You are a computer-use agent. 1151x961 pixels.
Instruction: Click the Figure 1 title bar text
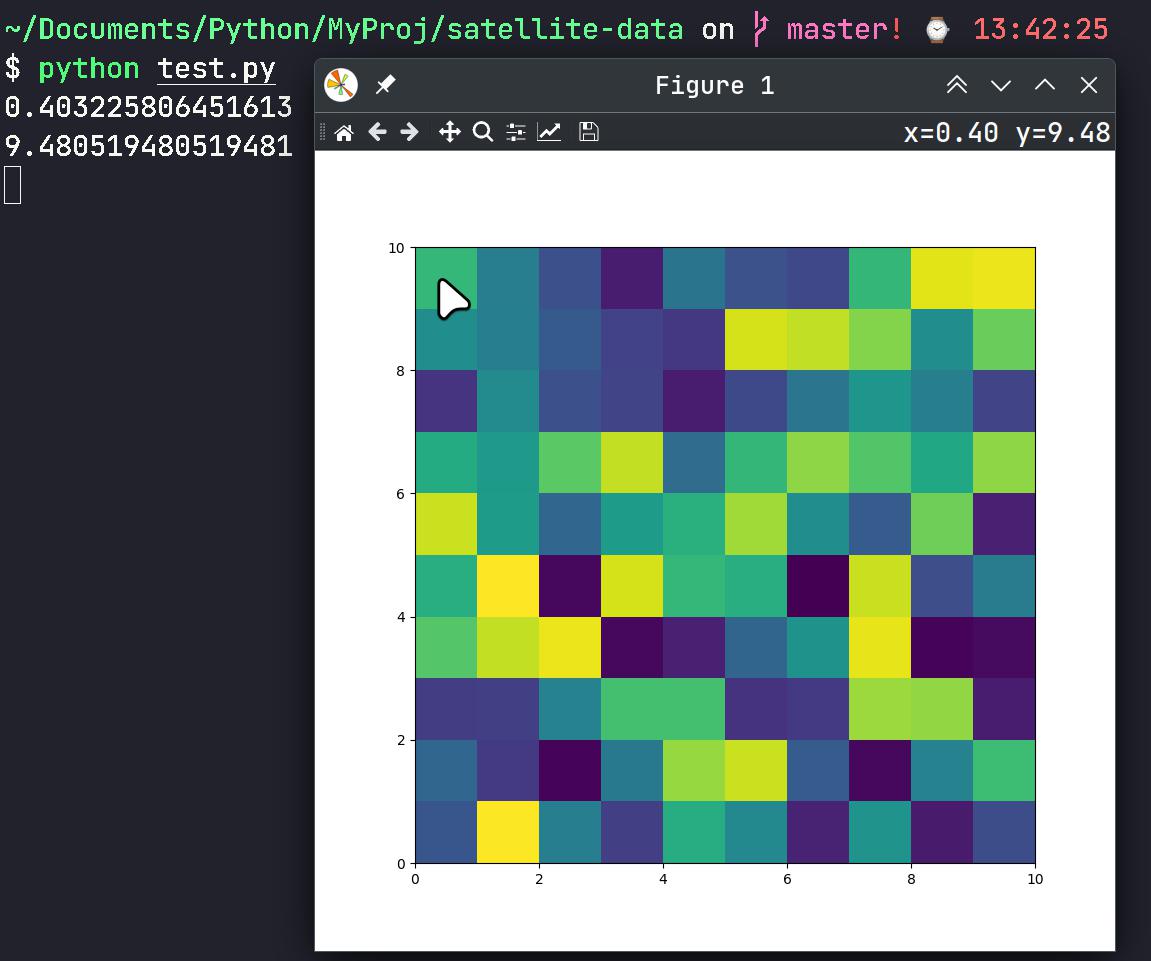click(714, 86)
